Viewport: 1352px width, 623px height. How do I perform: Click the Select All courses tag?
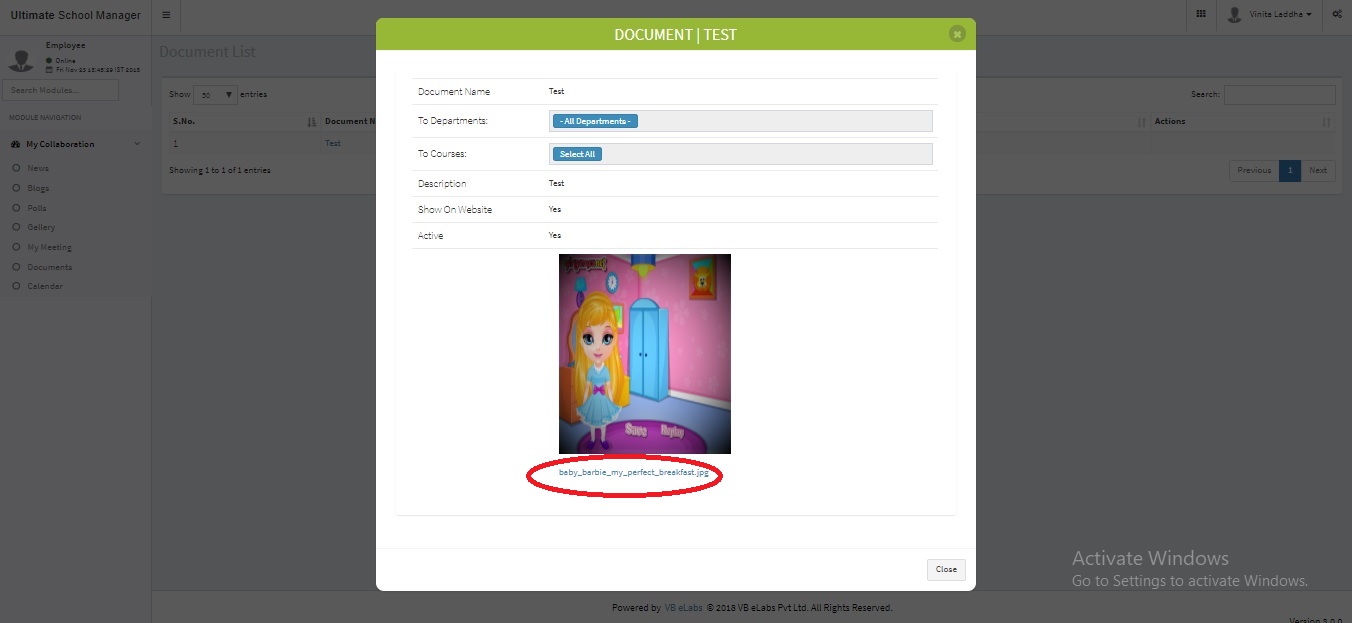[577, 154]
